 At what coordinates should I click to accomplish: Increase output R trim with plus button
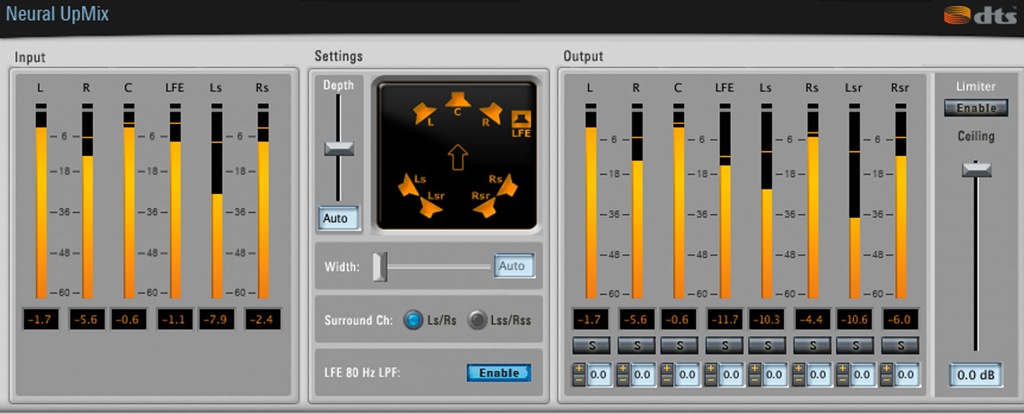click(x=623, y=369)
